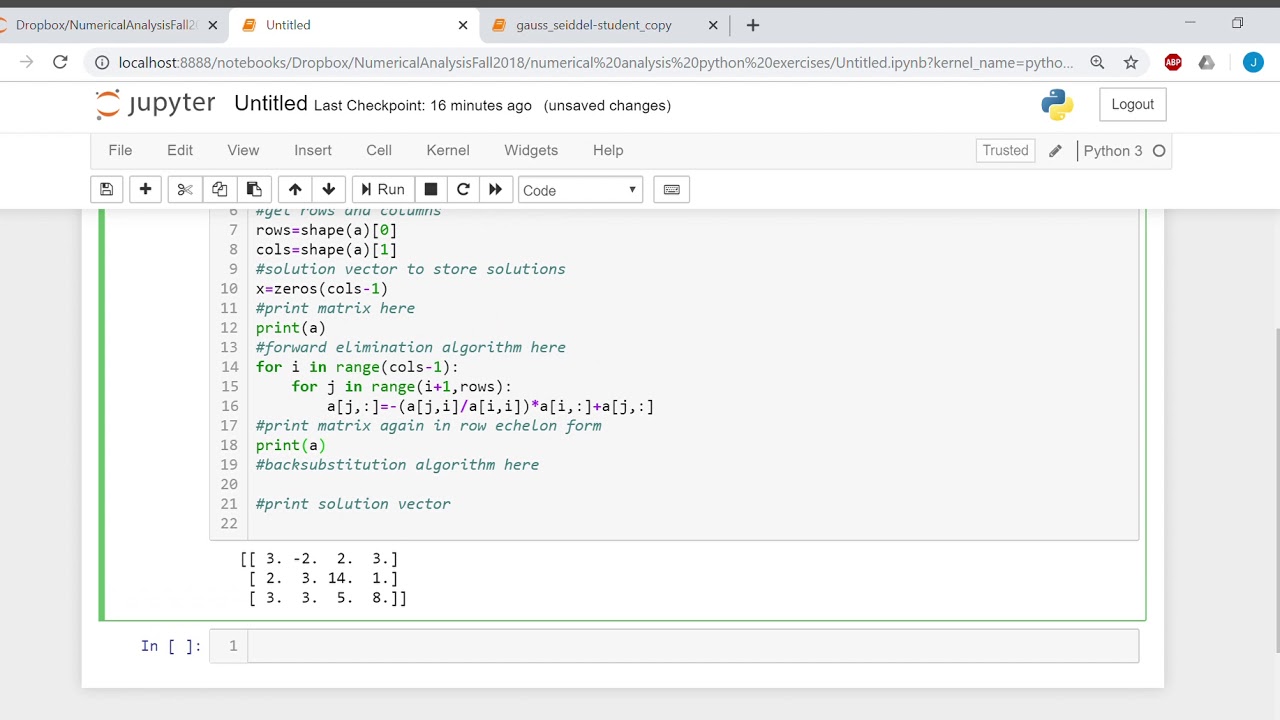
Task: Click the comment #backsubstitution algorithm here
Action: click(x=397, y=465)
